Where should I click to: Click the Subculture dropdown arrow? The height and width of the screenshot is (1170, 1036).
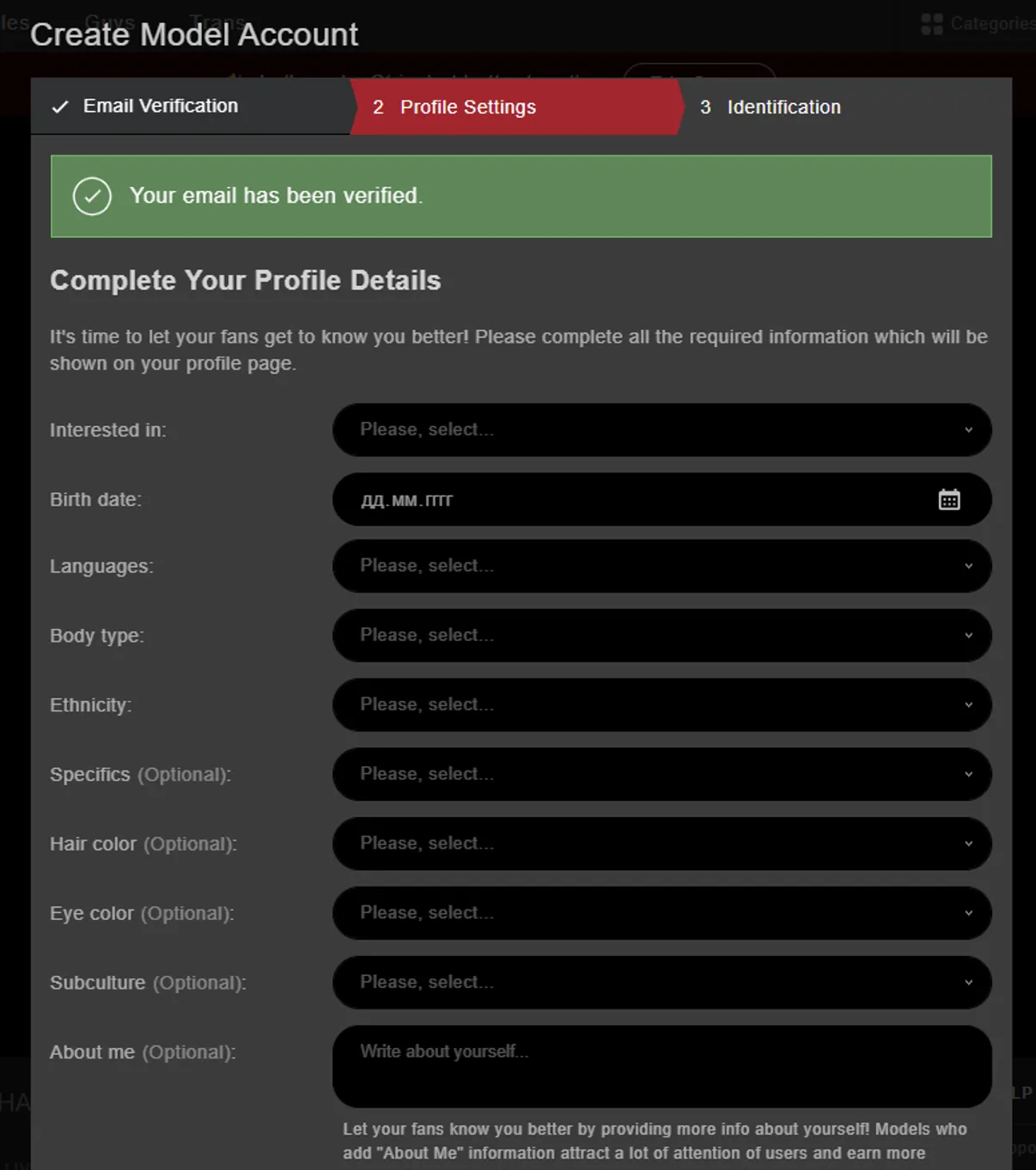pos(968,983)
